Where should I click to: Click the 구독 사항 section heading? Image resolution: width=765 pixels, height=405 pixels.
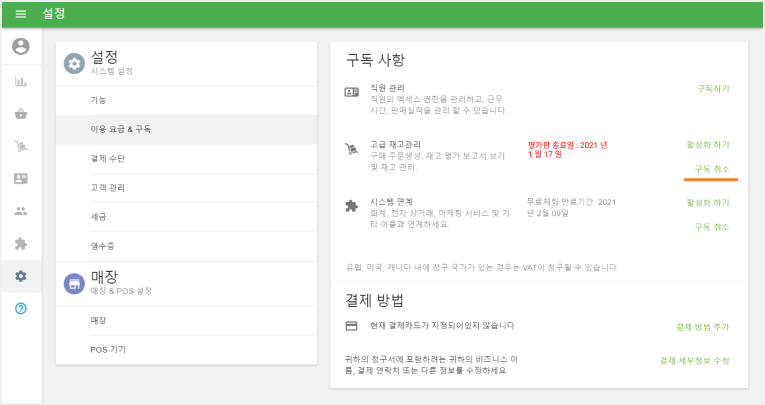pyautogui.click(x=375, y=60)
